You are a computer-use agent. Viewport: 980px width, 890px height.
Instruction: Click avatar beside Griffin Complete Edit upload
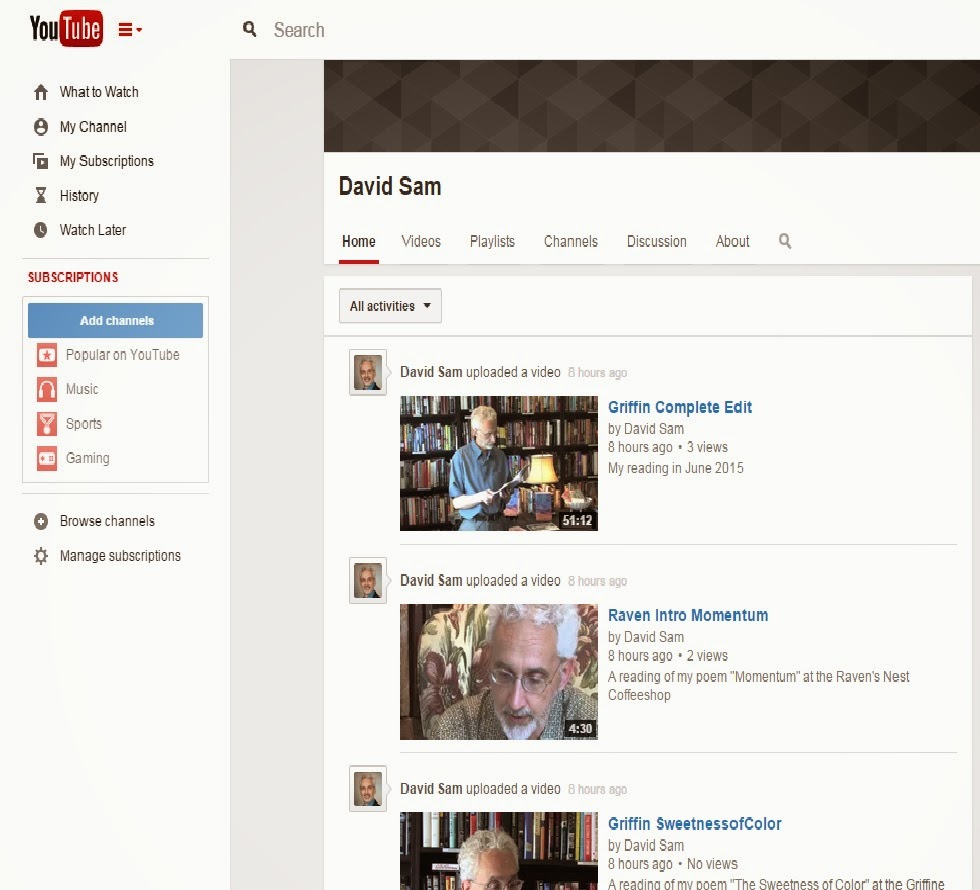[368, 372]
